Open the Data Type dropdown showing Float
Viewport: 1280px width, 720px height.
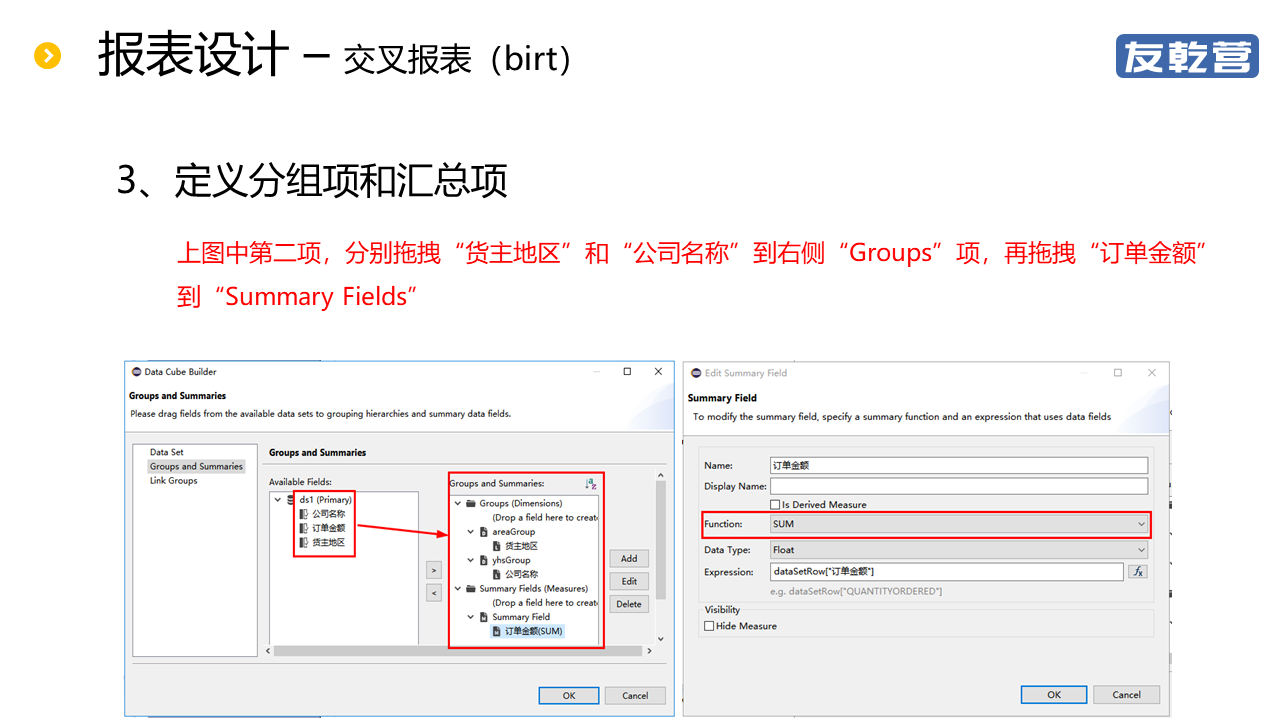tap(960, 549)
